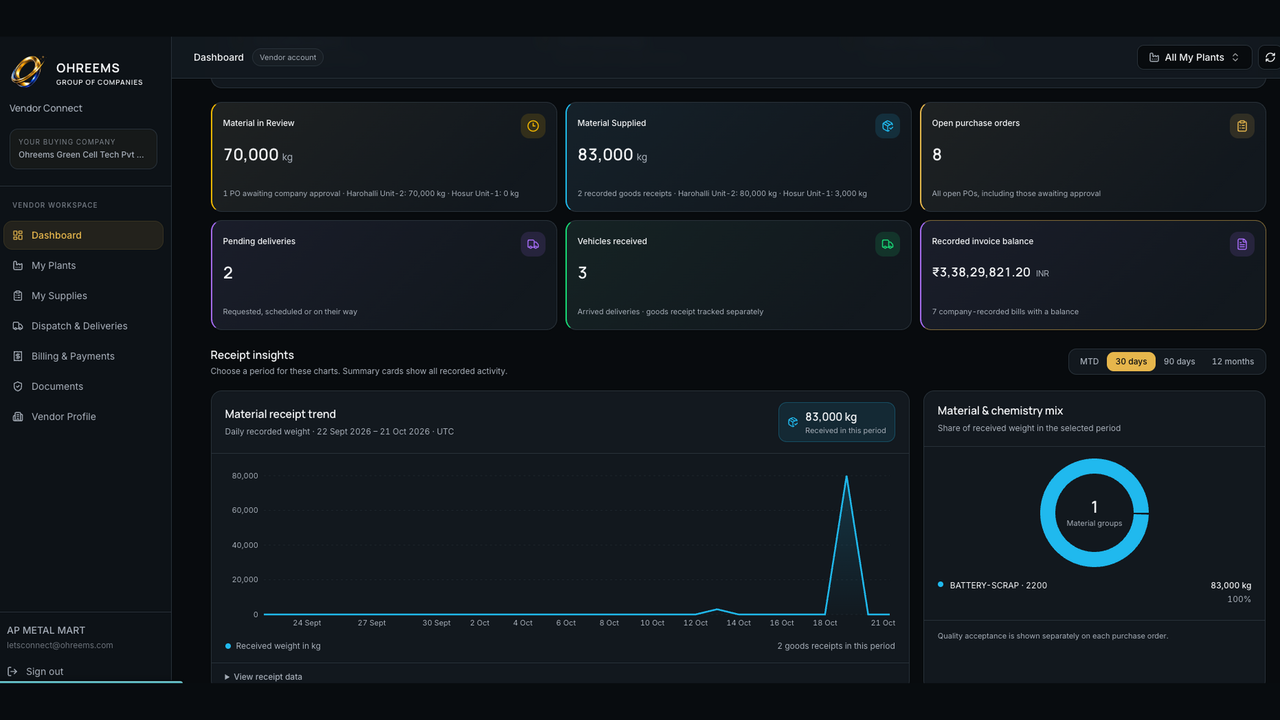The width and height of the screenshot is (1280, 720).
Task: Click the Billing & Payments receipt icon
Action: pos(18,356)
